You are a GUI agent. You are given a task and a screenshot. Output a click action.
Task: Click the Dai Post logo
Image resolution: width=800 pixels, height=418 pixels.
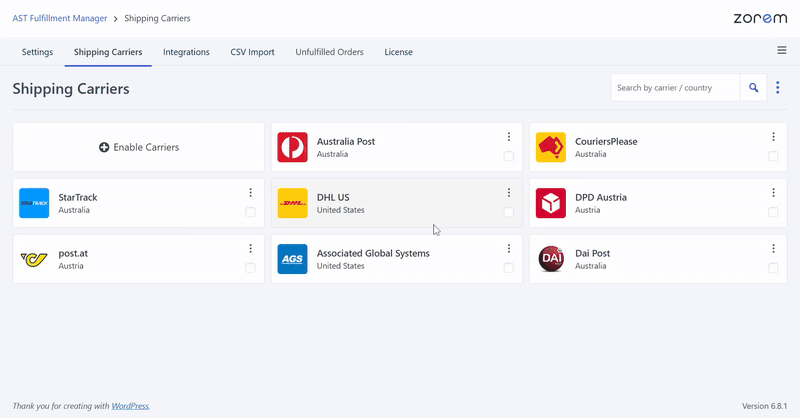551,259
